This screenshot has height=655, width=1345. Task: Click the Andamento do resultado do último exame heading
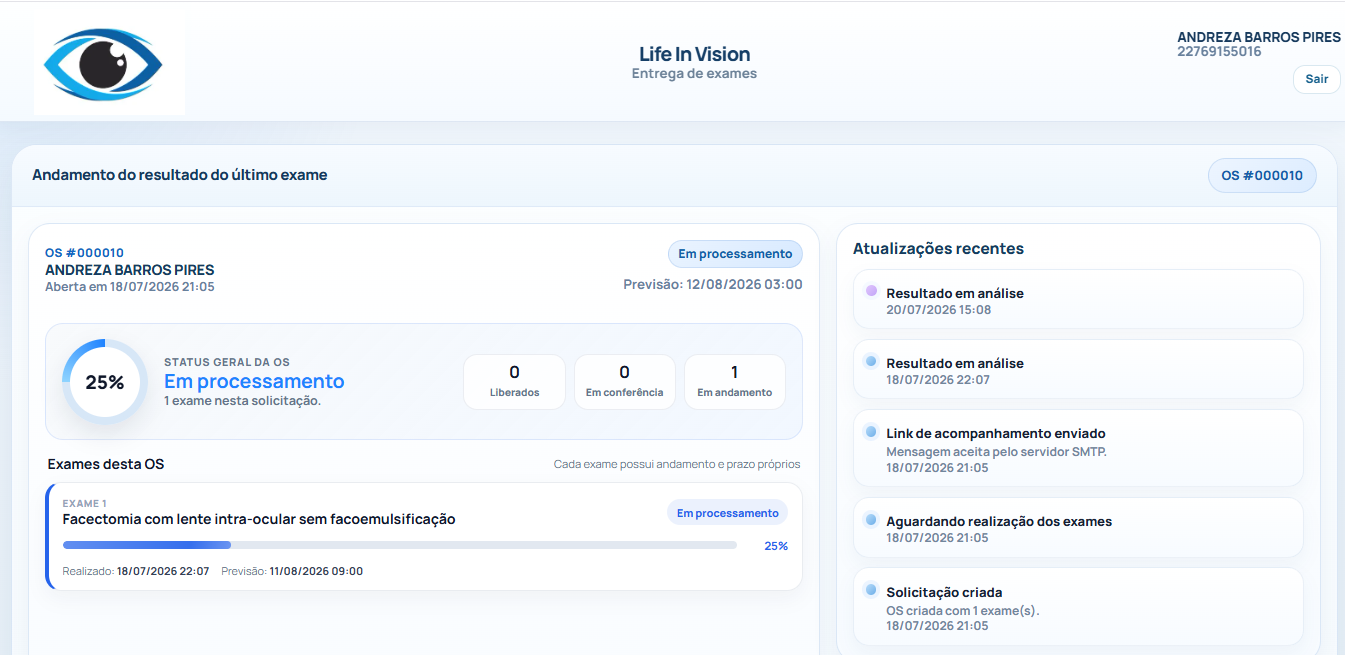[180, 175]
